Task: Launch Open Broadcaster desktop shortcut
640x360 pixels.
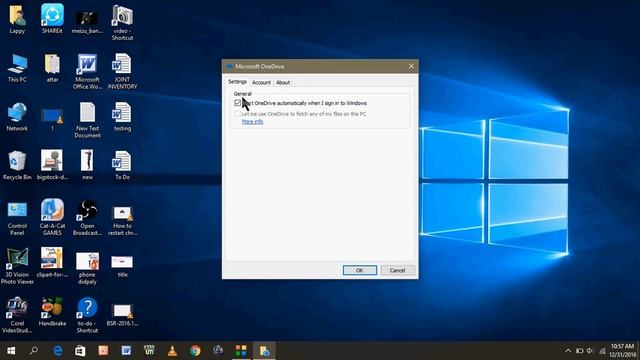Action: point(87,218)
